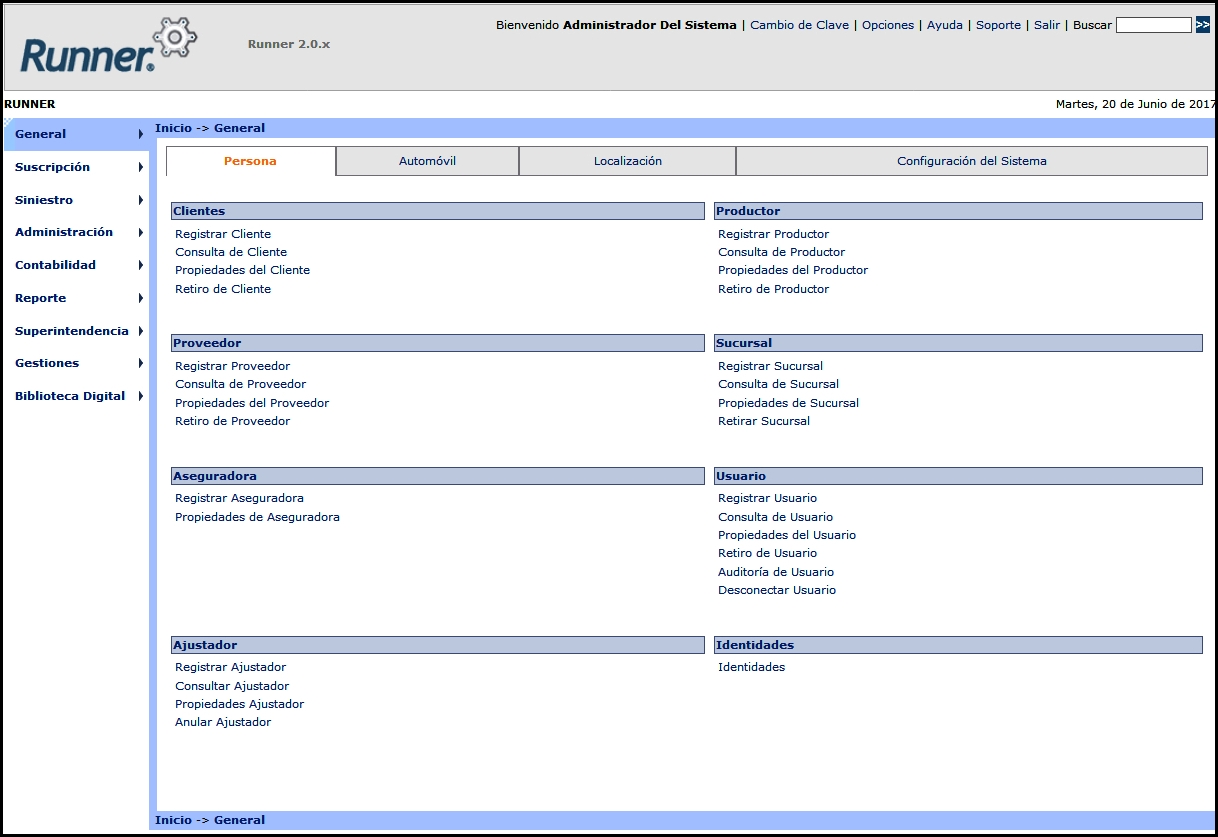Click Salir to log out
Screen dimensions: 1218x837
click(1047, 25)
